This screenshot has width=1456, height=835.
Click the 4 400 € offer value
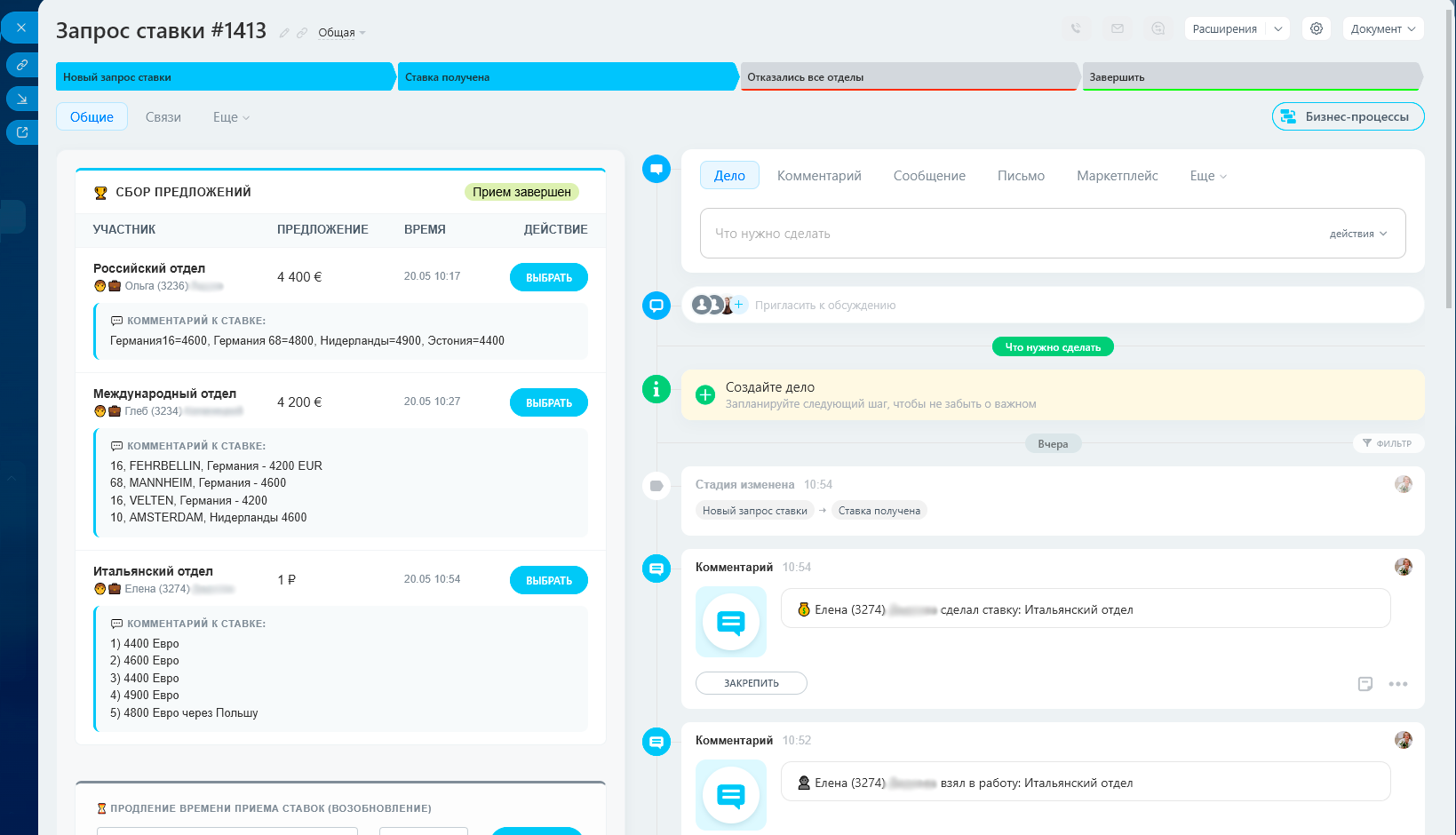pos(299,277)
